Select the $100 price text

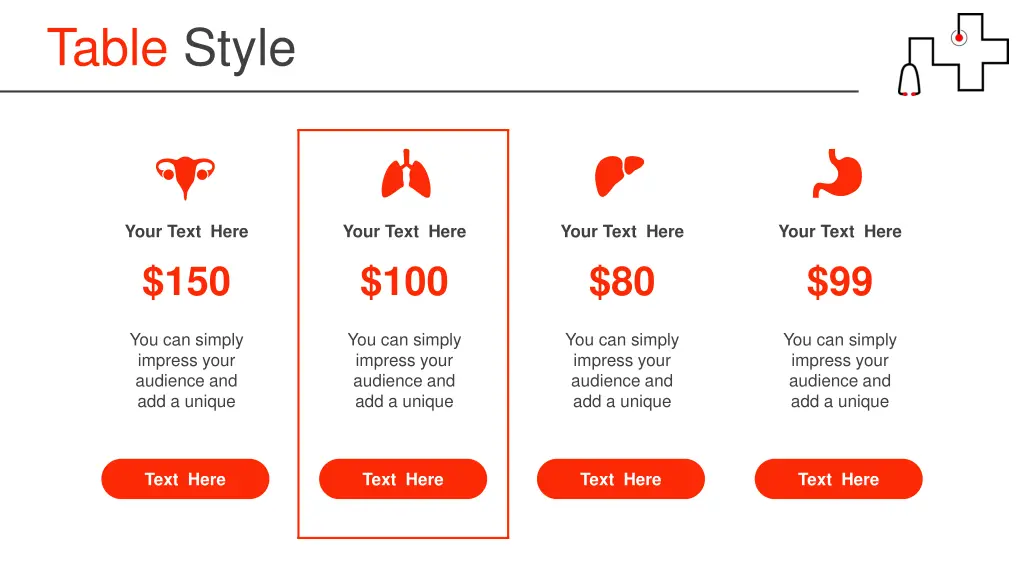tap(404, 281)
